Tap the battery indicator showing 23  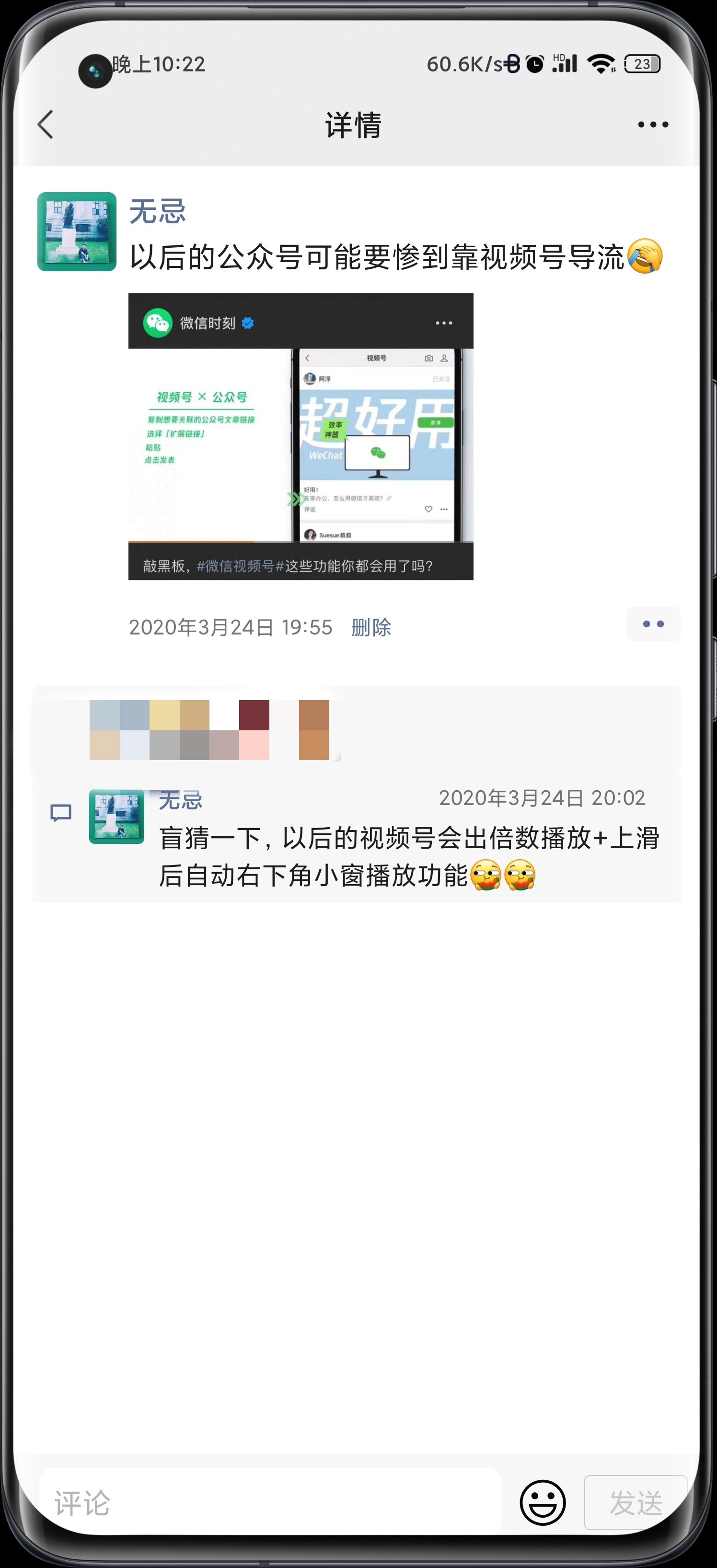click(x=642, y=64)
